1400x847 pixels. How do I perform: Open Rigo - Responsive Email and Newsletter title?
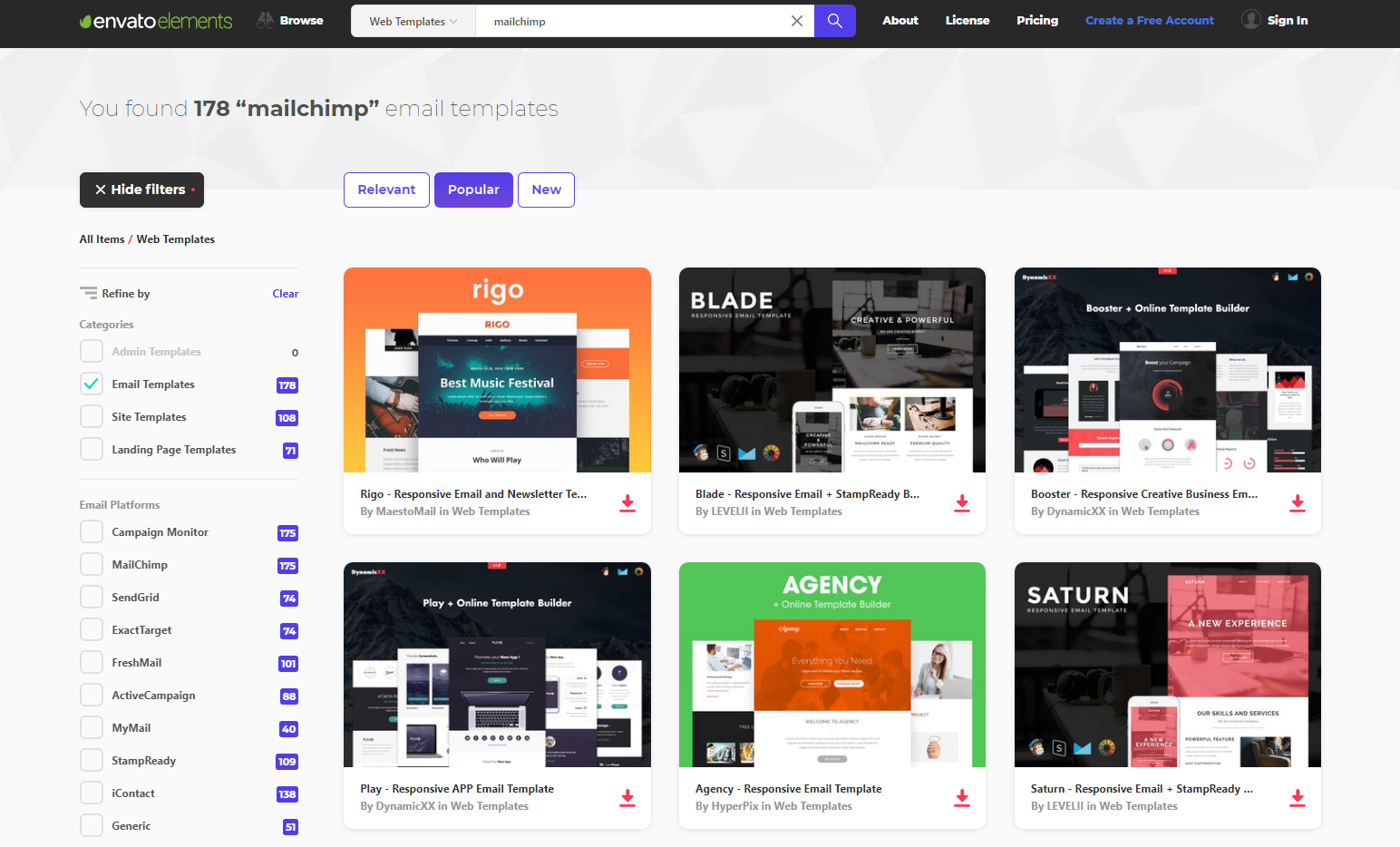pos(473,494)
